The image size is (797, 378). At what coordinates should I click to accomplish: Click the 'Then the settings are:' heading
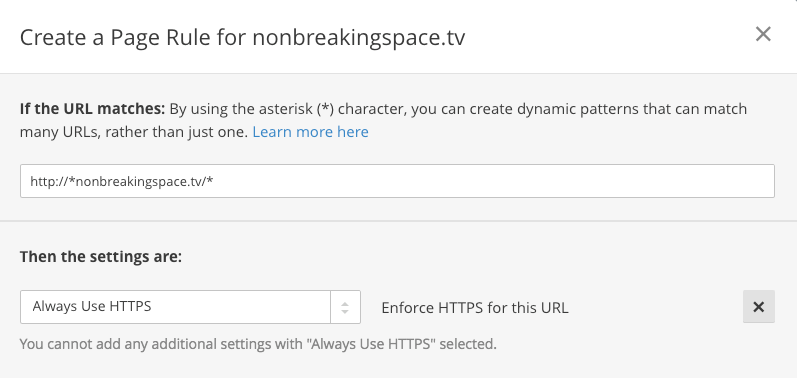click(101, 257)
